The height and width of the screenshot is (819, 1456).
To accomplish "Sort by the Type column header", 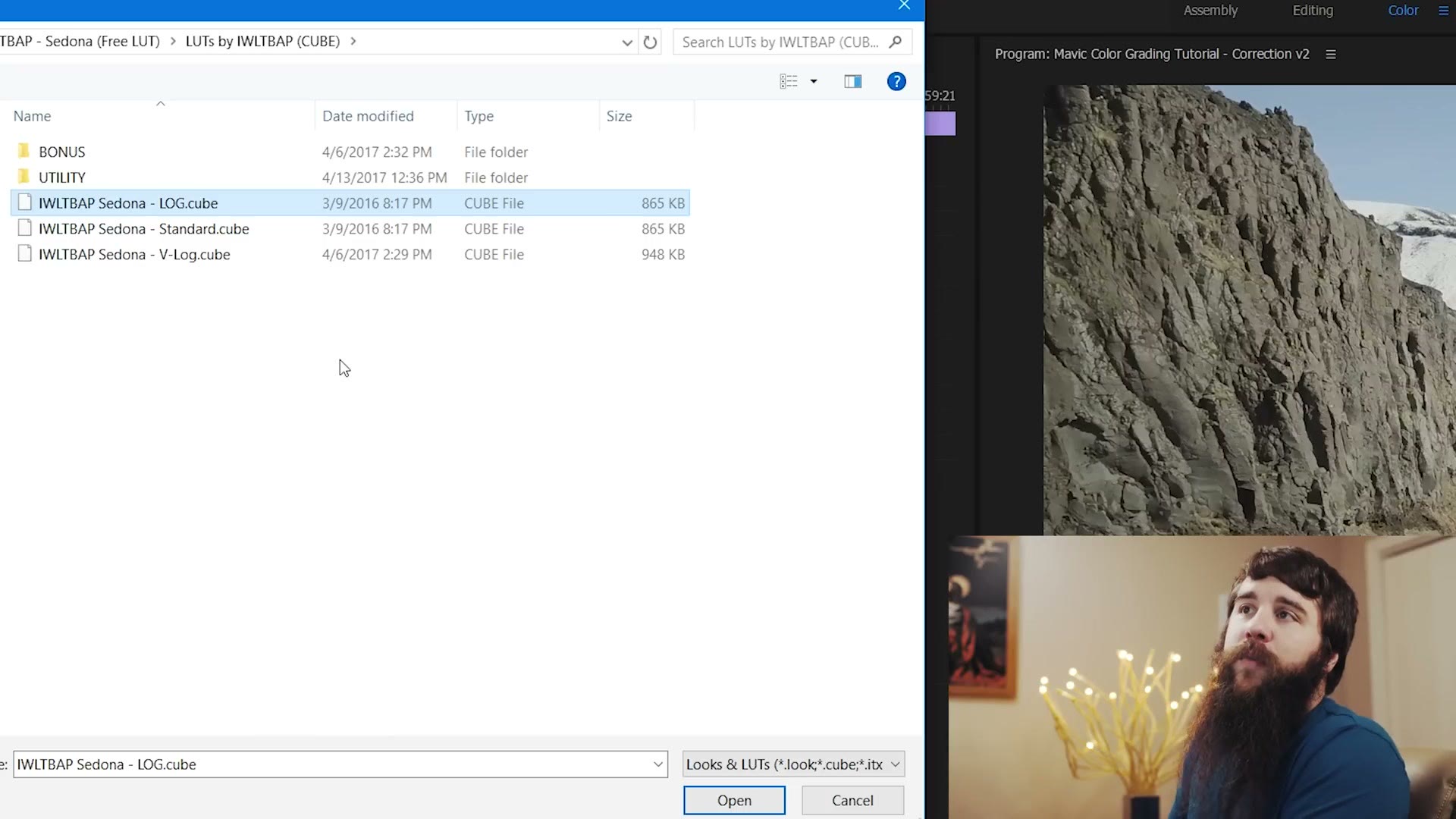I will pyautogui.click(x=479, y=116).
